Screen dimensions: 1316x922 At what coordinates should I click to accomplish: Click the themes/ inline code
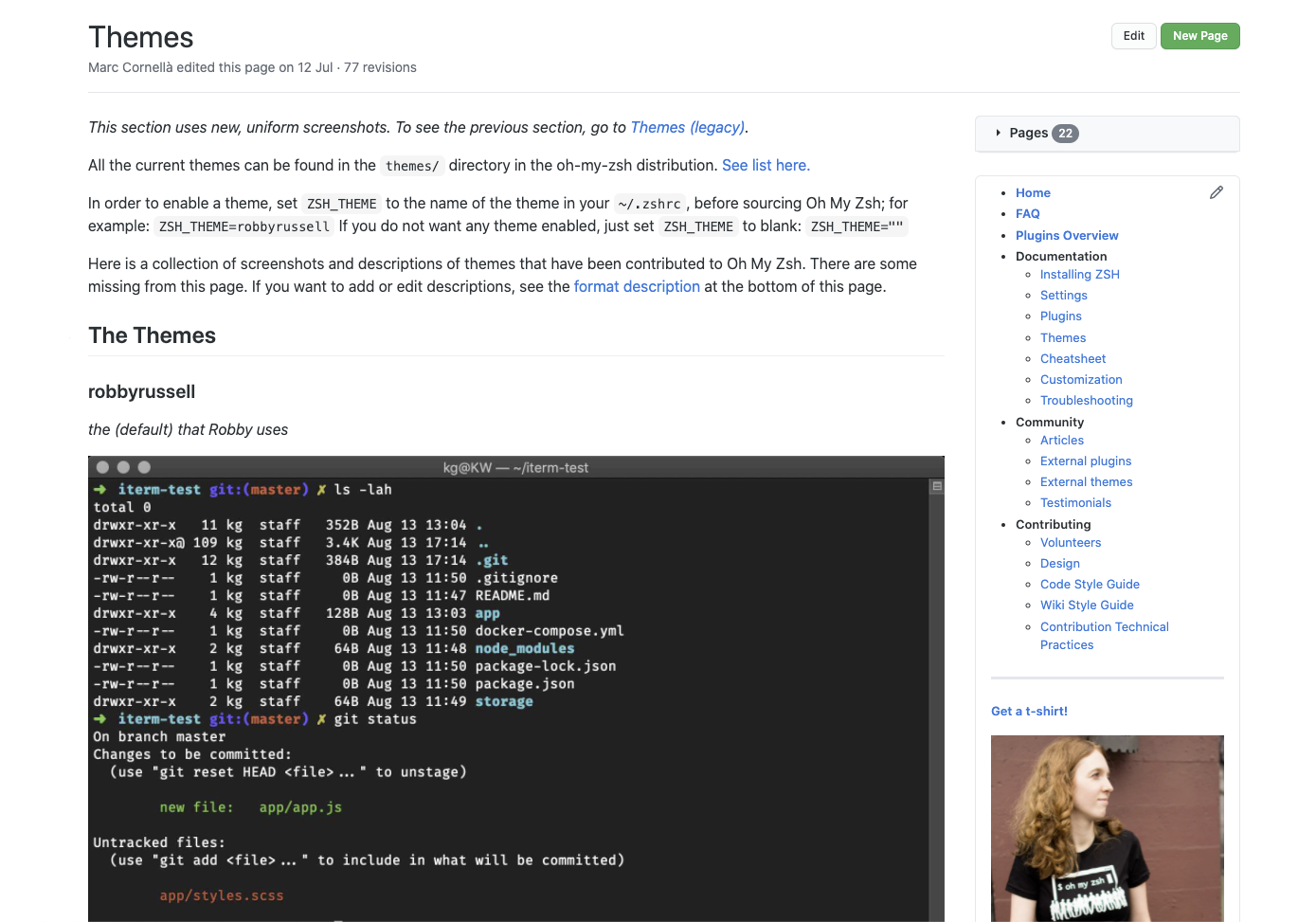tap(412, 166)
